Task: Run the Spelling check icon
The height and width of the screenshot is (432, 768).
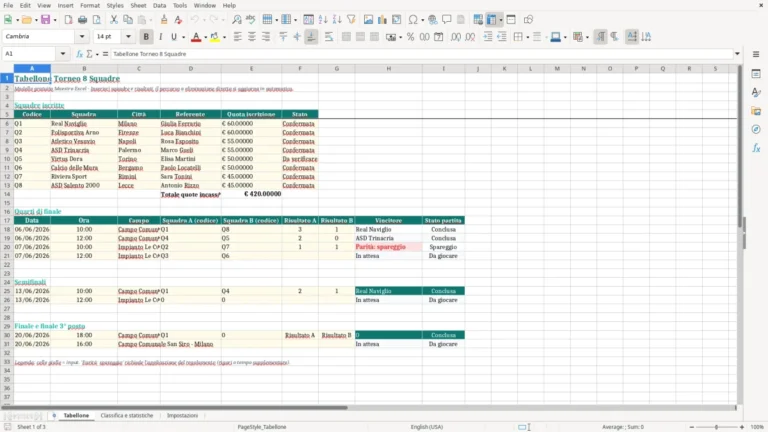Action: pyautogui.click(x=251, y=20)
